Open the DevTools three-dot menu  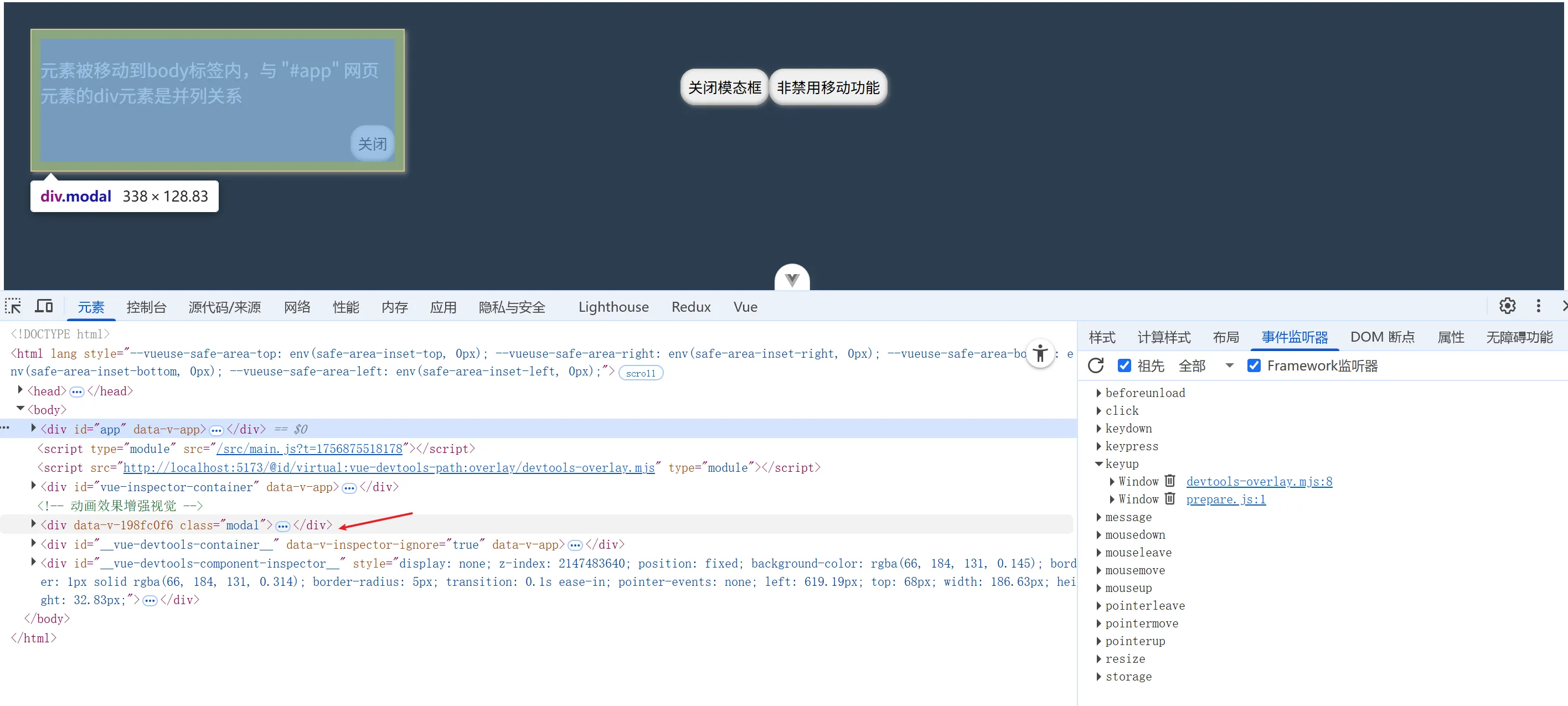coord(1538,306)
